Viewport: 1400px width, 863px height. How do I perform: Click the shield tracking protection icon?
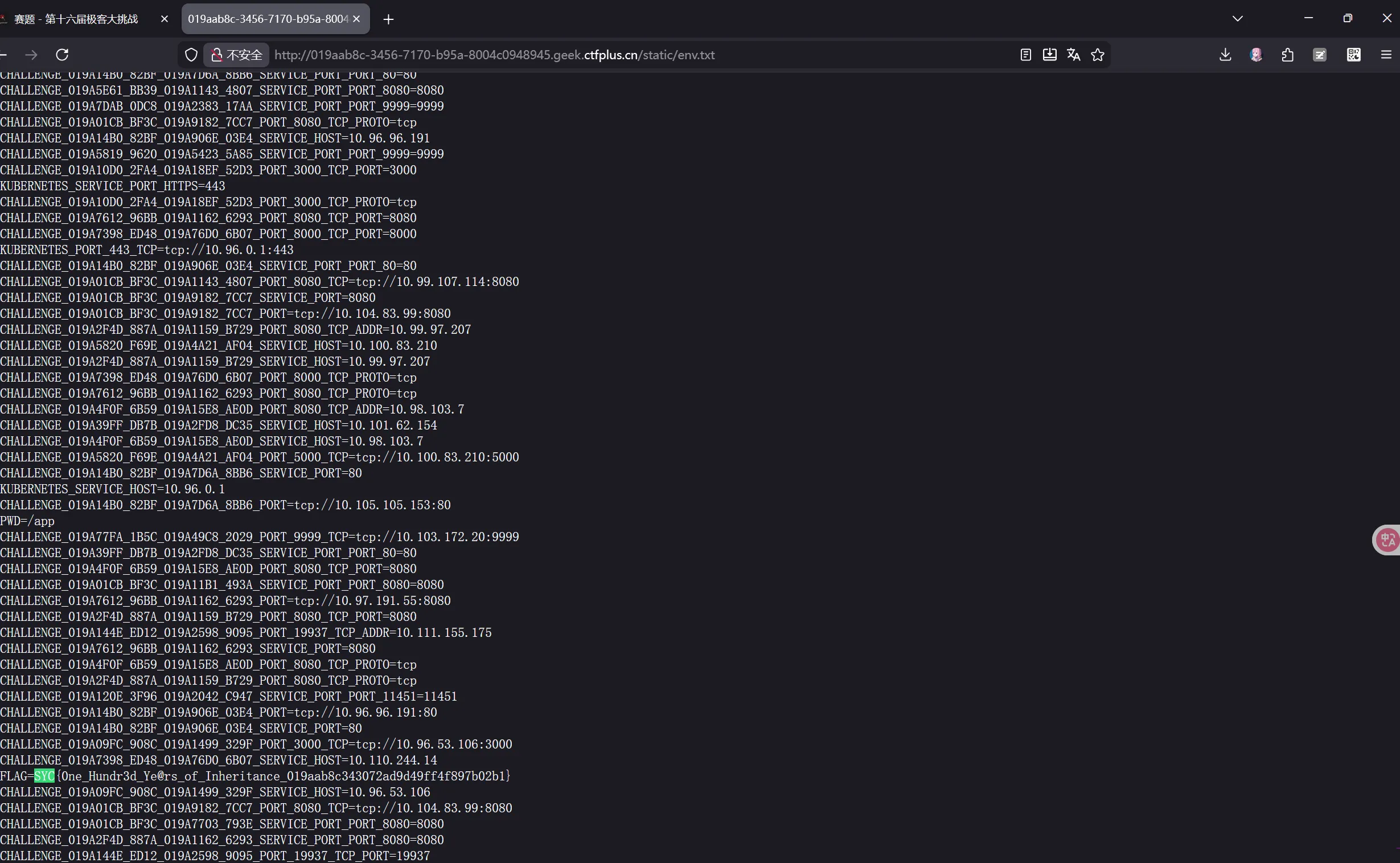191,55
